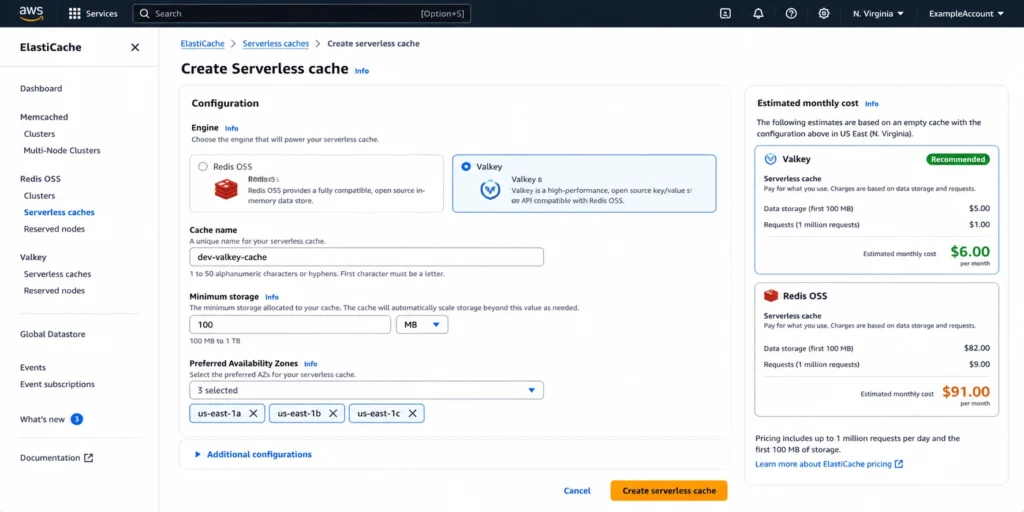Screen dimensions: 1024x512
Task: Open Valkey Serverless caches
Action: point(57,274)
